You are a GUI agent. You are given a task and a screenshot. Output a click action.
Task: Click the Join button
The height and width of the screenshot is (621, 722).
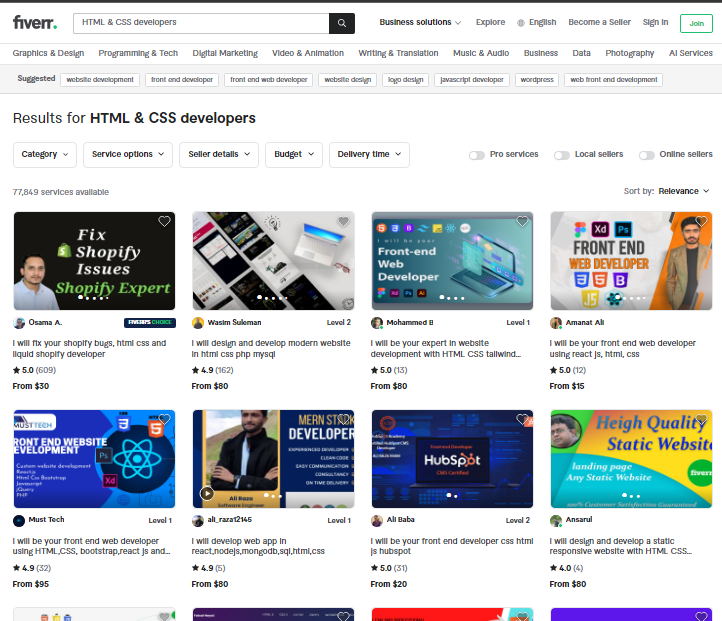point(696,23)
